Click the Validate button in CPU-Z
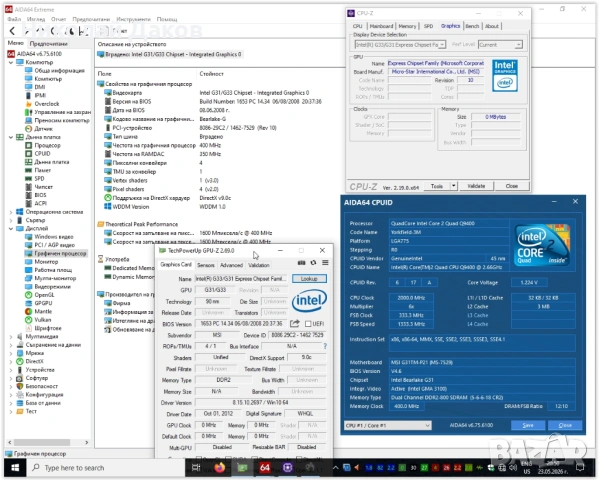 pos(476,186)
